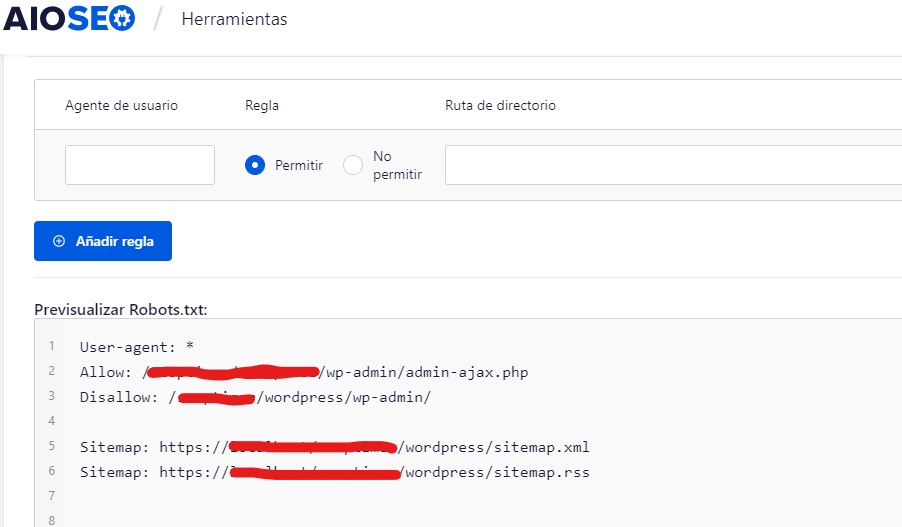
Task: Click the No permitir label text
Action: (398, 165)
